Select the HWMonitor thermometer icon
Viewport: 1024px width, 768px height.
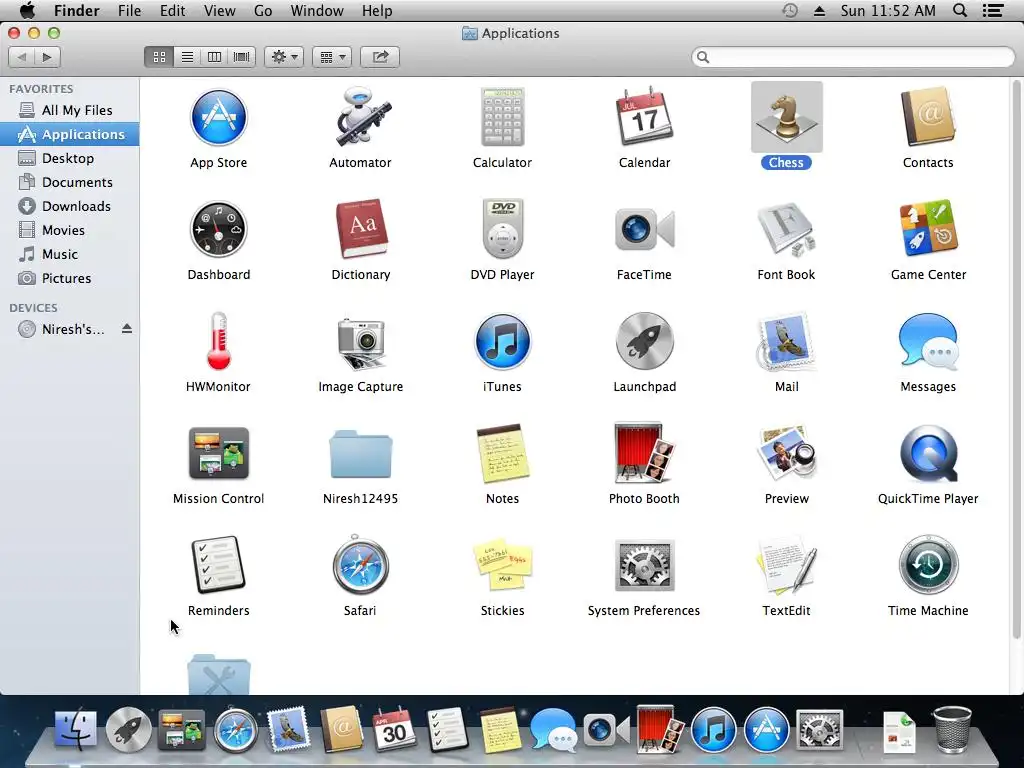coord(218,342)
